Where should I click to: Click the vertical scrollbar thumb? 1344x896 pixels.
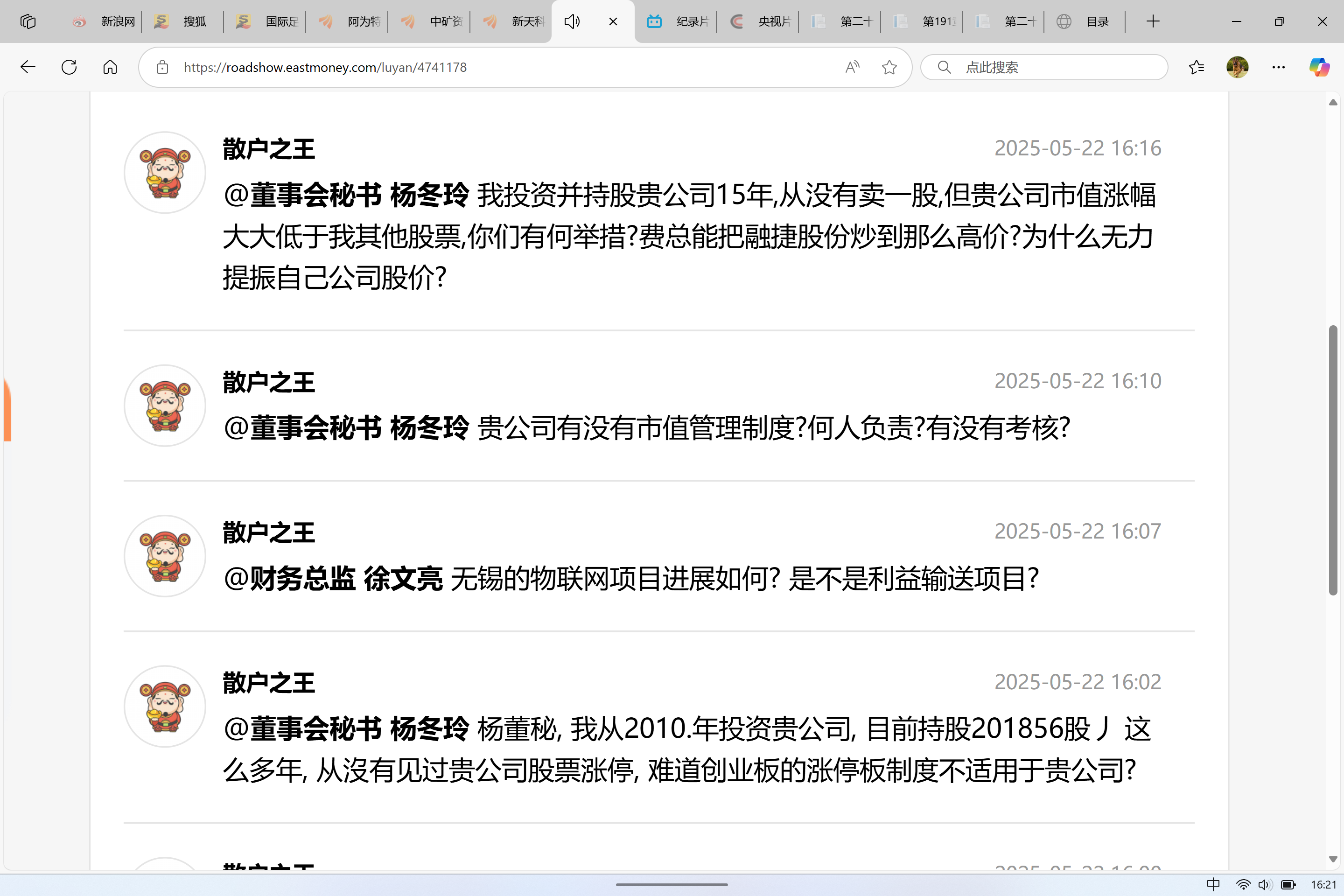coord(1333,461)
